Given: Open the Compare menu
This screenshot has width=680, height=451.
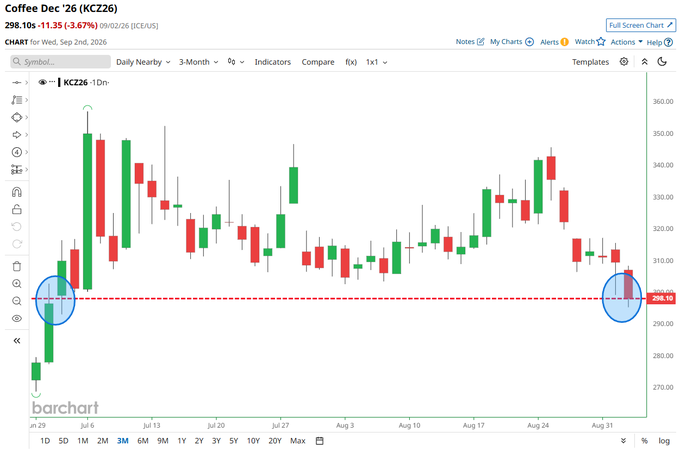Looking at the screenshot, I should click(318, 62).
